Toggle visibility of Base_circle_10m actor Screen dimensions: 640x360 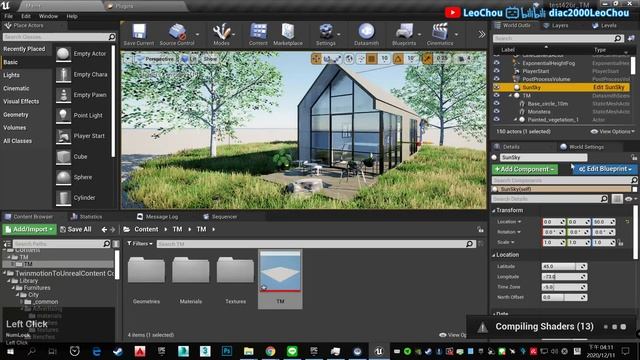pyautogui.click(x=497, y=103)
